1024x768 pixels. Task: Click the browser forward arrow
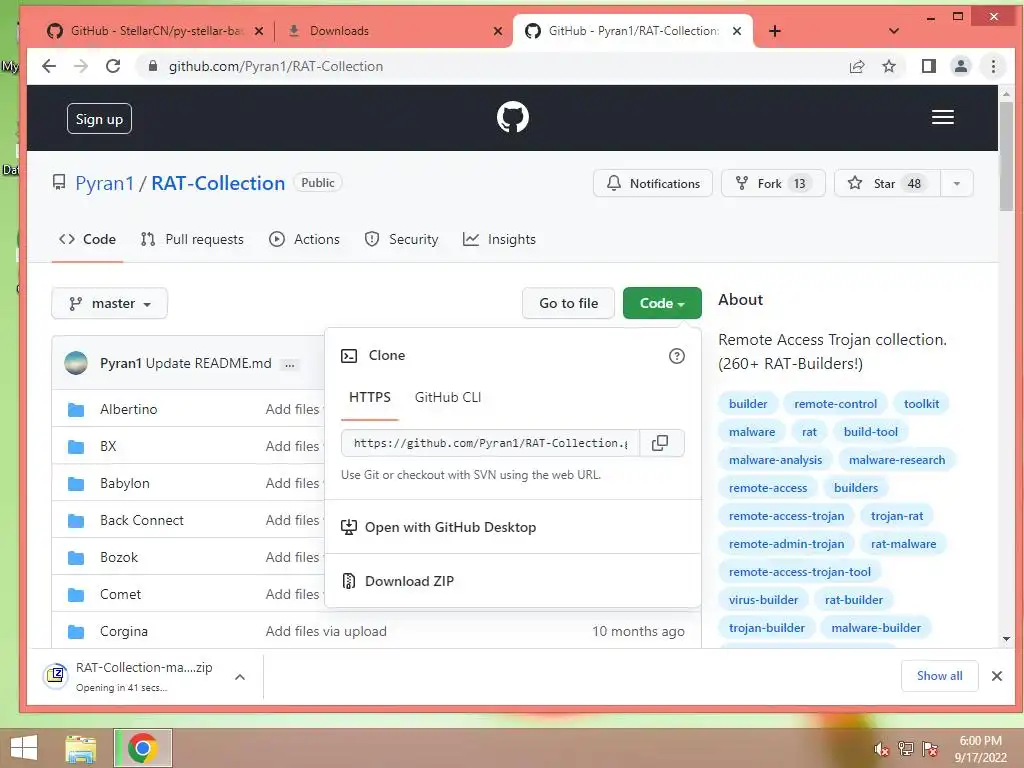(81, 66)
